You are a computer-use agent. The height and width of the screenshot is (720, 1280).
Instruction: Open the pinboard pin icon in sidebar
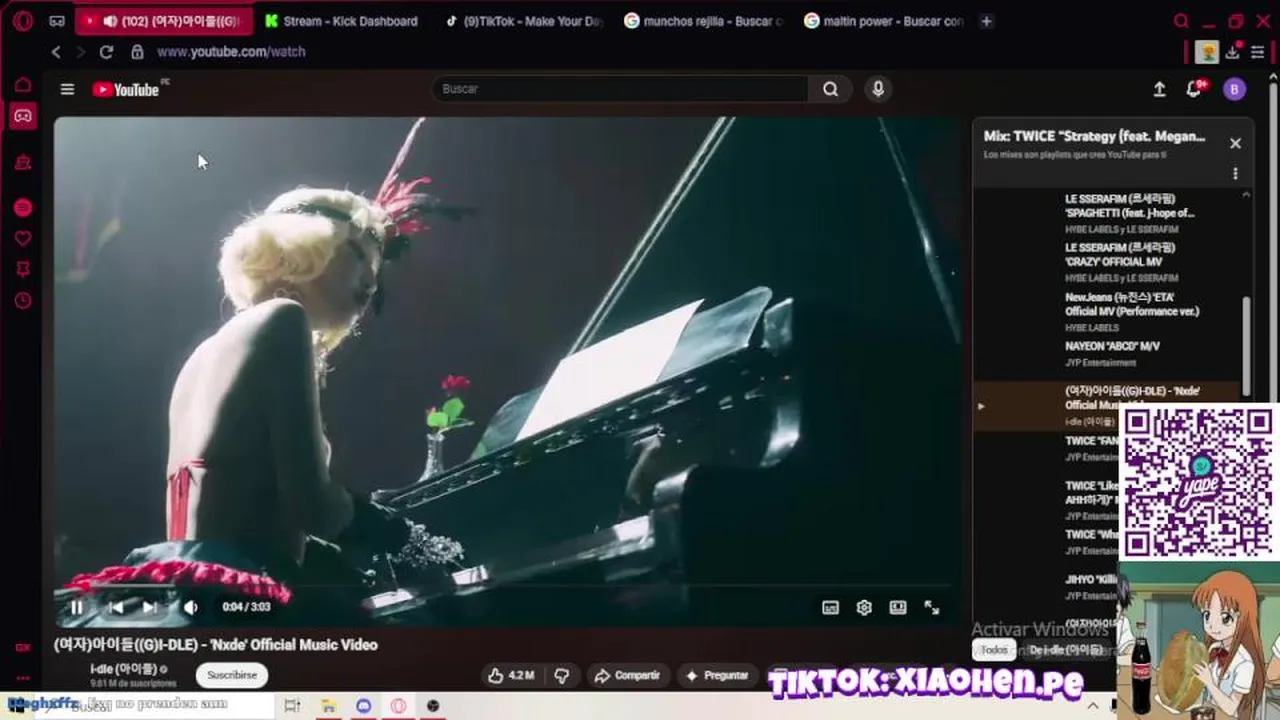(22, 269)
